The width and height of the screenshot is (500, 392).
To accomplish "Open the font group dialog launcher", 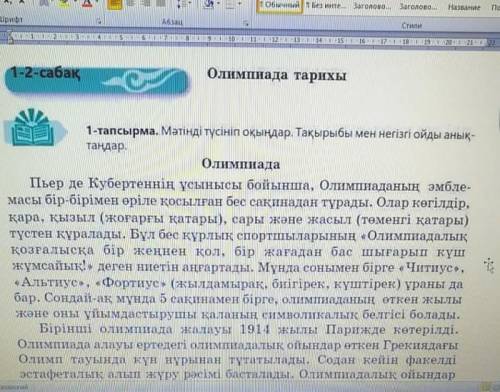I will coord(99,21).
